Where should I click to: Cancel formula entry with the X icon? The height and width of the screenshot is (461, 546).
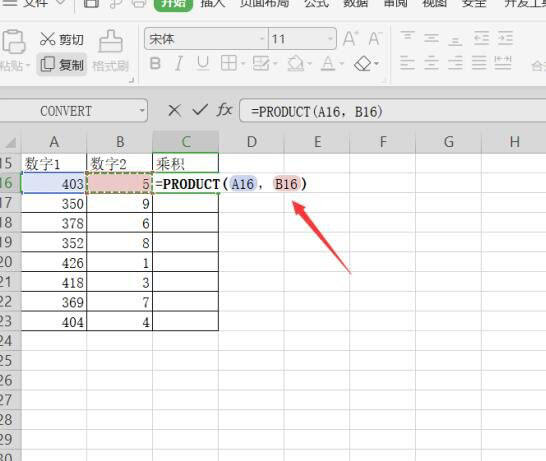point(174,111)
